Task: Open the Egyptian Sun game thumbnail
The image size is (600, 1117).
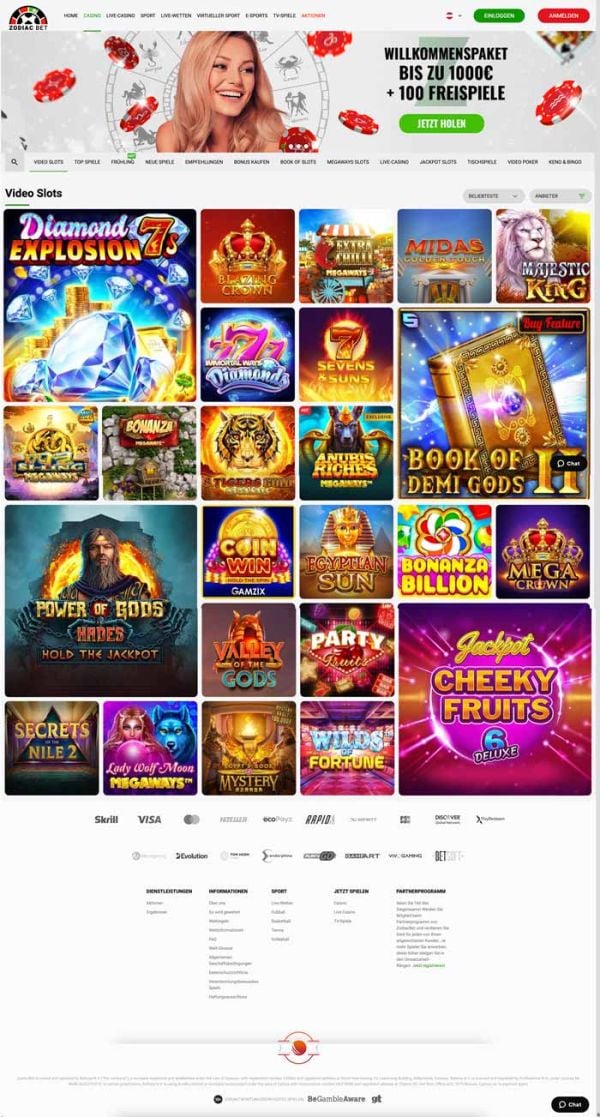Action: tap(346, 551)
